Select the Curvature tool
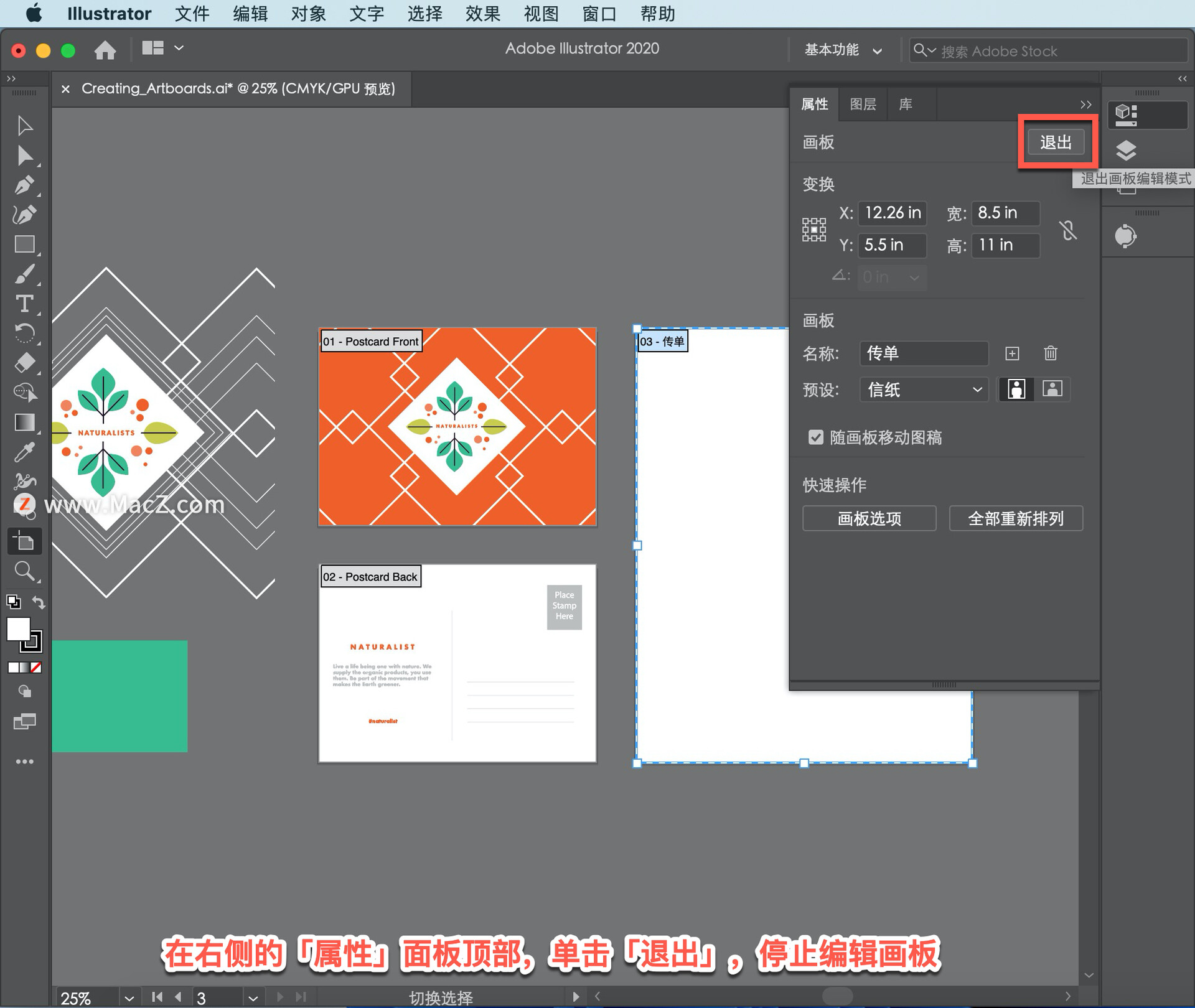This screenshot has width=1195, height=1008. pos(25,215)
